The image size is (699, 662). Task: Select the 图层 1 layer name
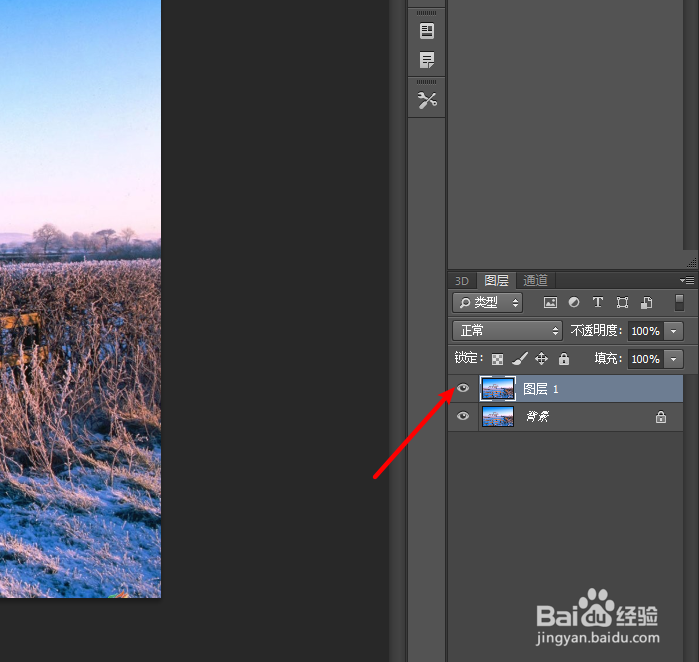(540, 389)
